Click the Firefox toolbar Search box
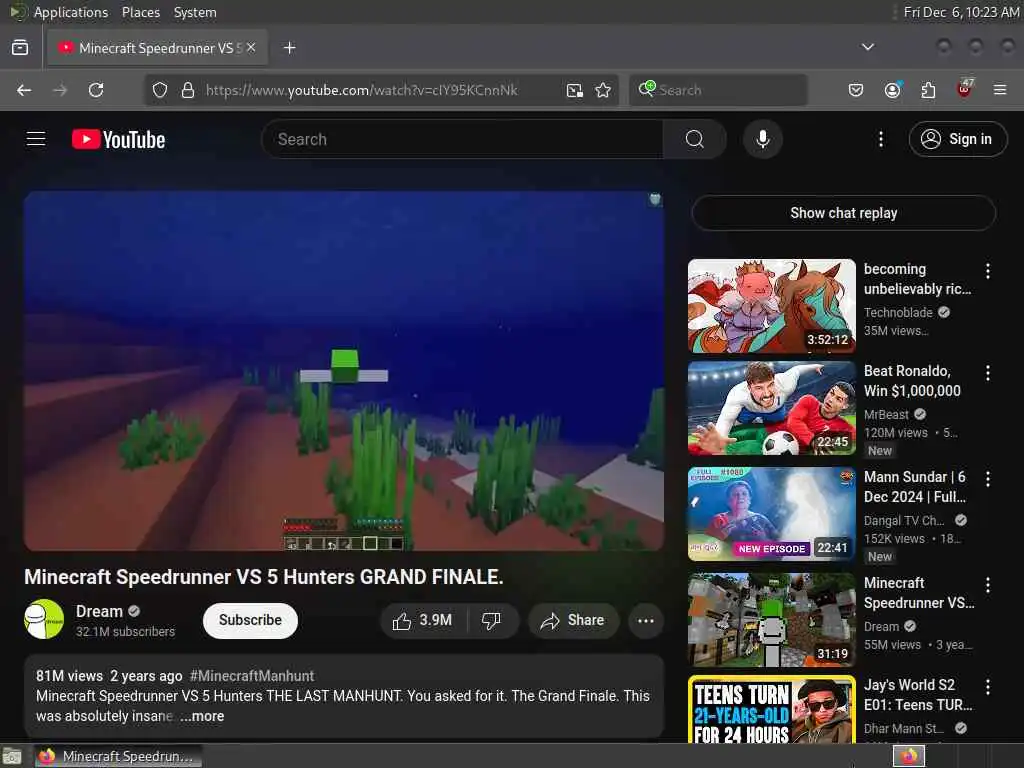Viewport: 1024px width, 768px height. pos(718,90)
